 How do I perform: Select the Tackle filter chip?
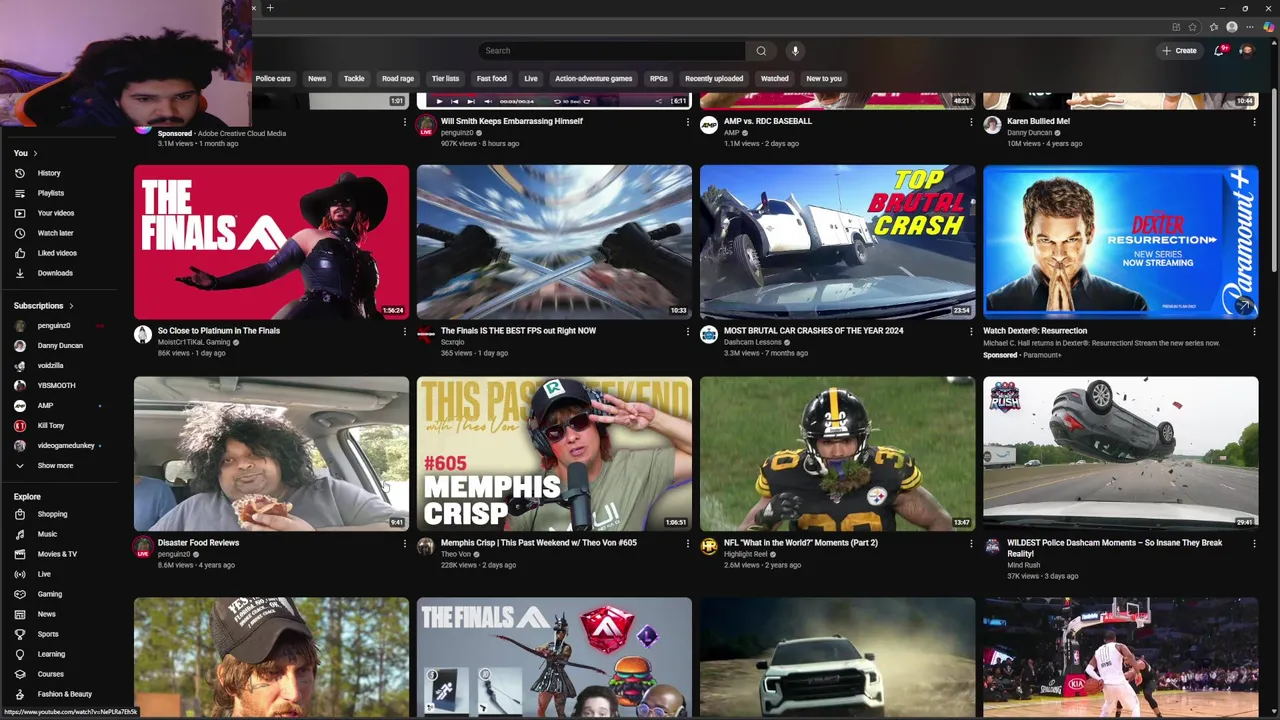tap(354, 78)
